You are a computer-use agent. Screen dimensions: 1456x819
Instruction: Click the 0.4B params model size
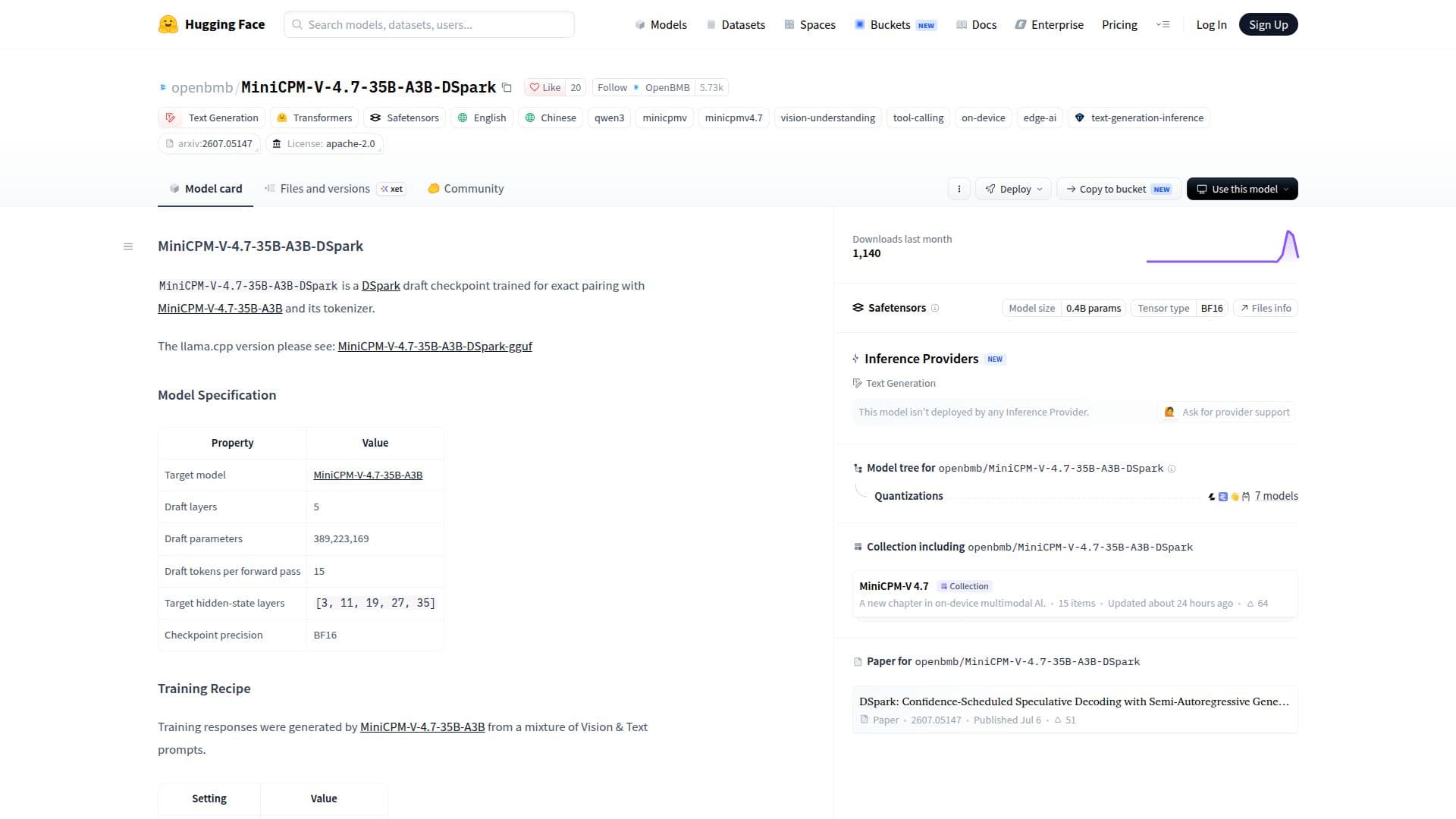click(x=1093, y=308)
